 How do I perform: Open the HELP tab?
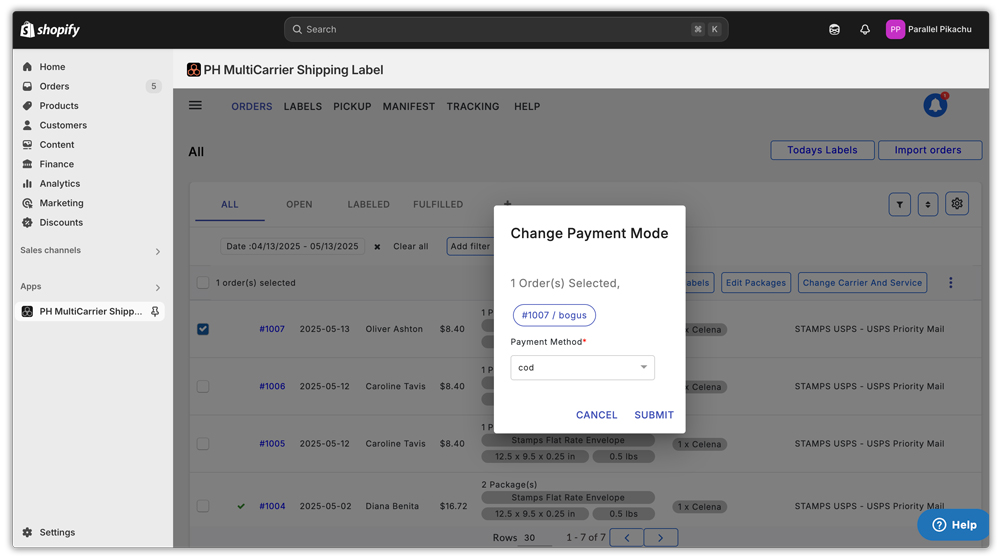click(x=527, y=107)
